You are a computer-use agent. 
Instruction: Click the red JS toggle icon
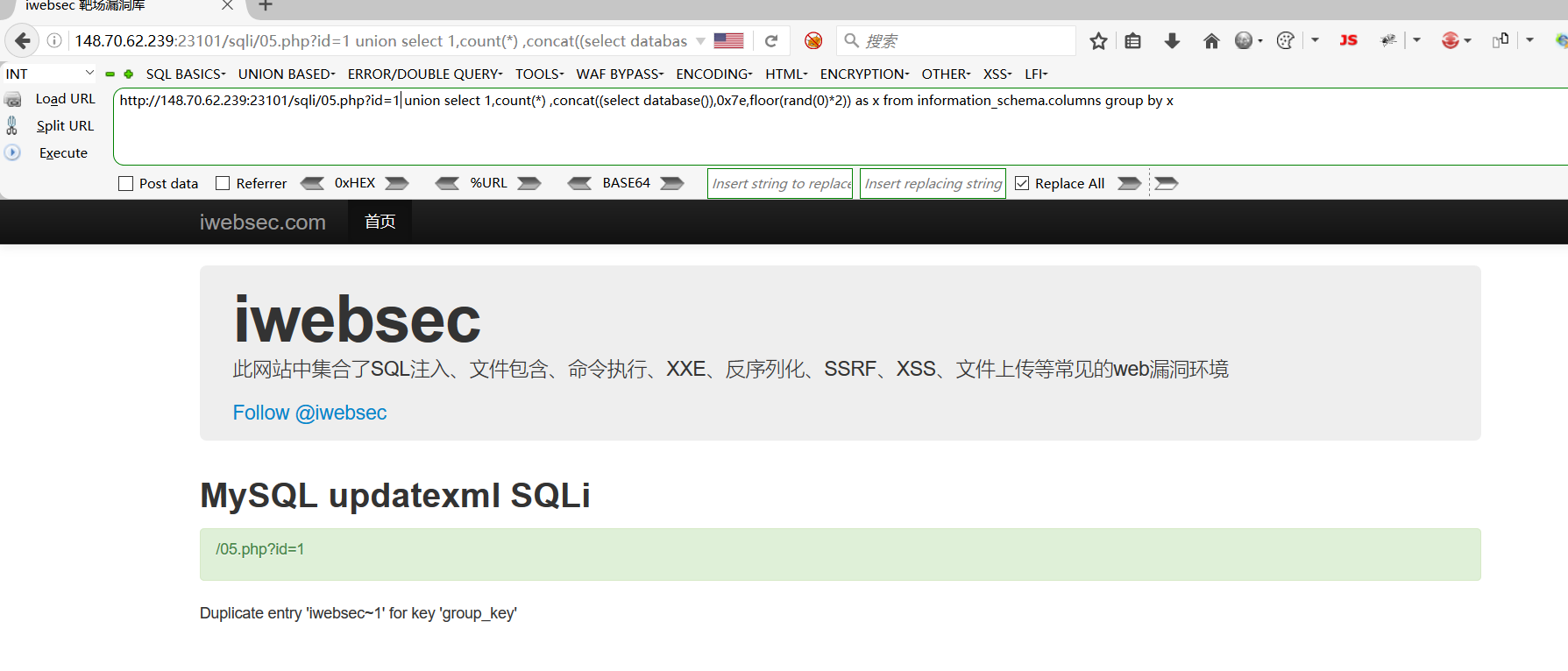click(x=1349, y=40)
